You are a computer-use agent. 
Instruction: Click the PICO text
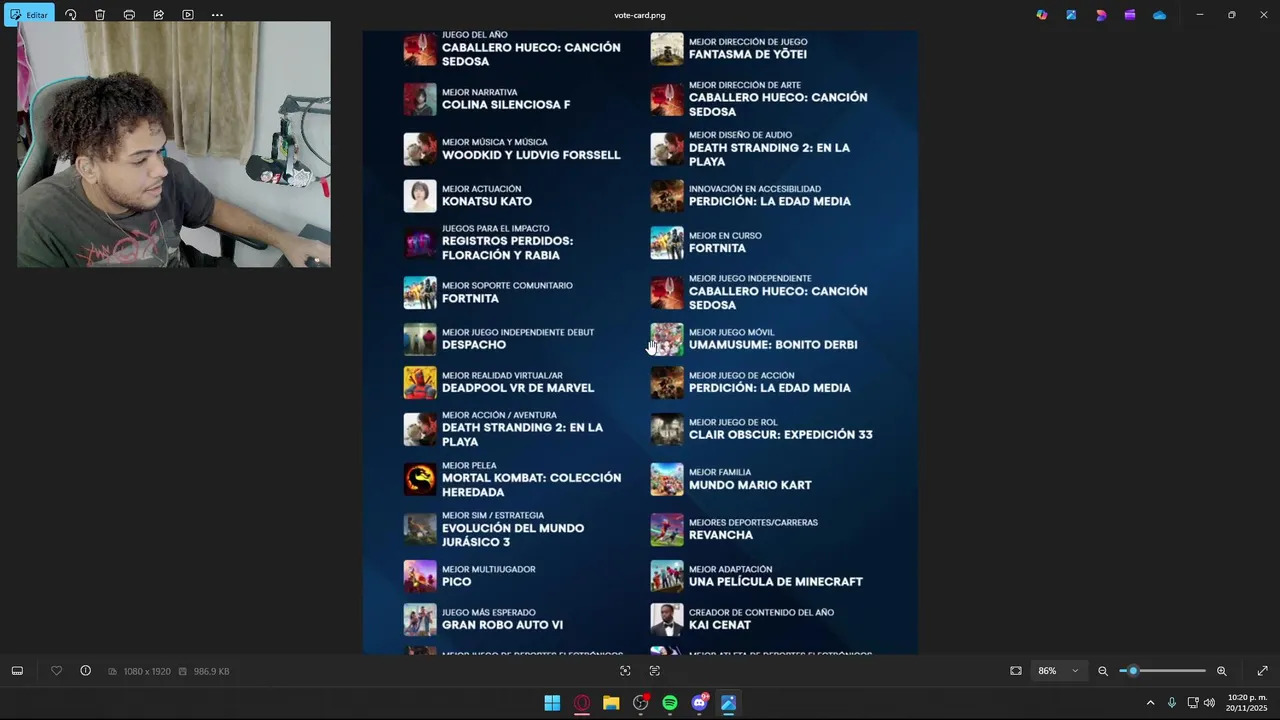click(x=456, y=582)
